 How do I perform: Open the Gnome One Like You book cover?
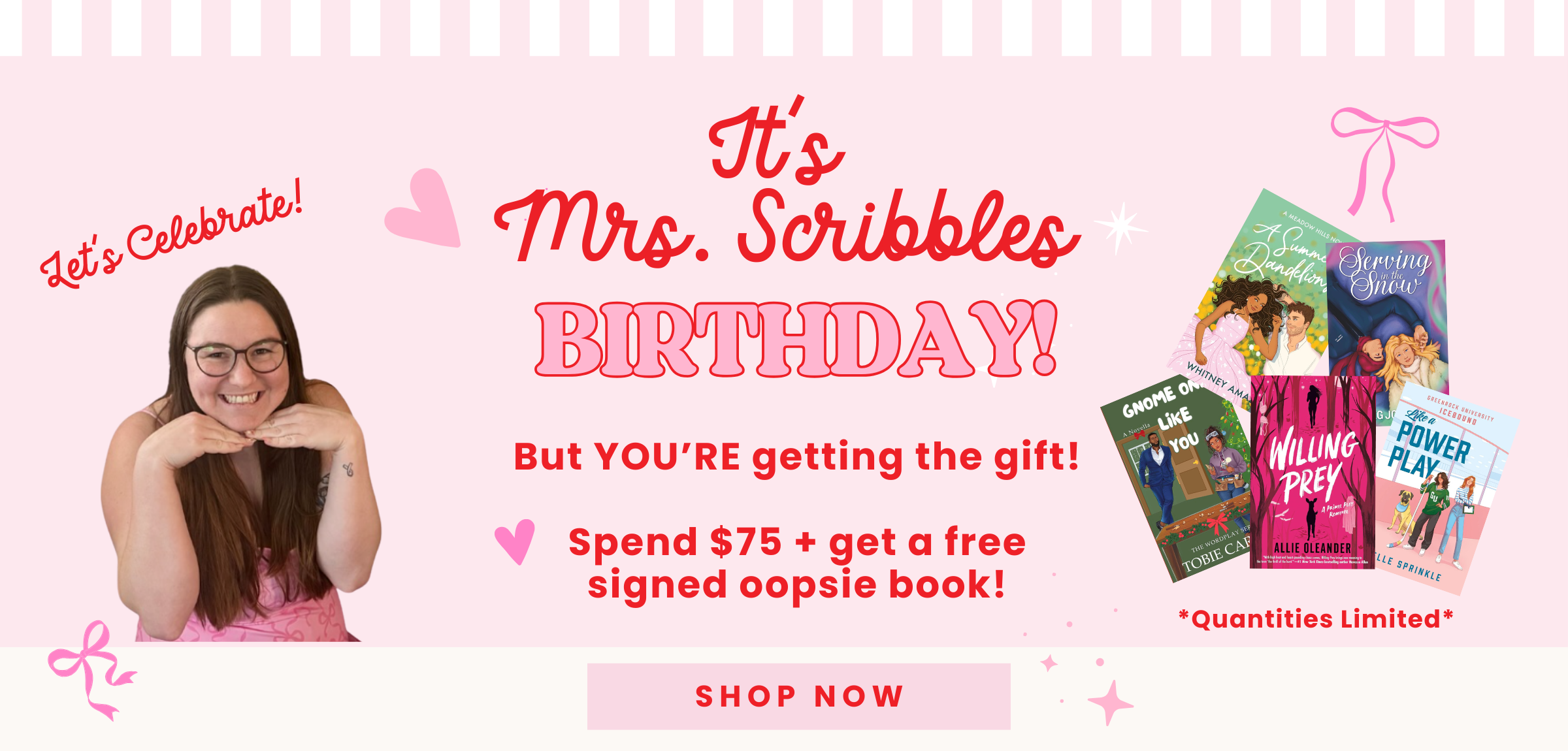(1176, 480)
